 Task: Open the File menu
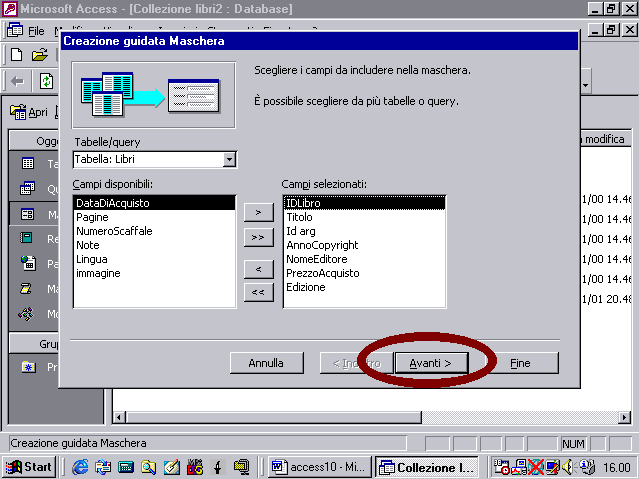click(x=36, y=31)
